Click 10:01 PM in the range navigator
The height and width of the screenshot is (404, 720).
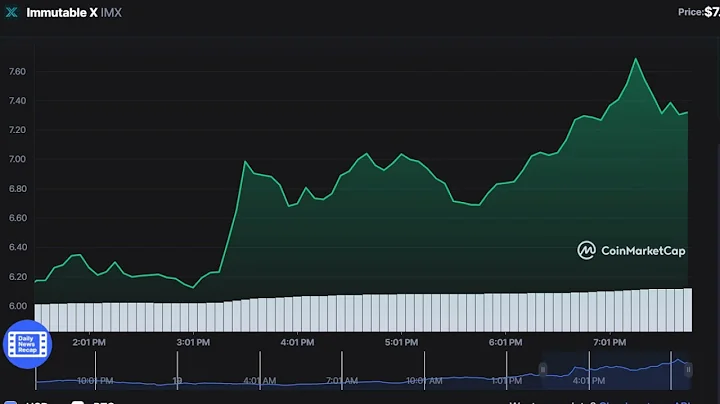tap(95, 381)
